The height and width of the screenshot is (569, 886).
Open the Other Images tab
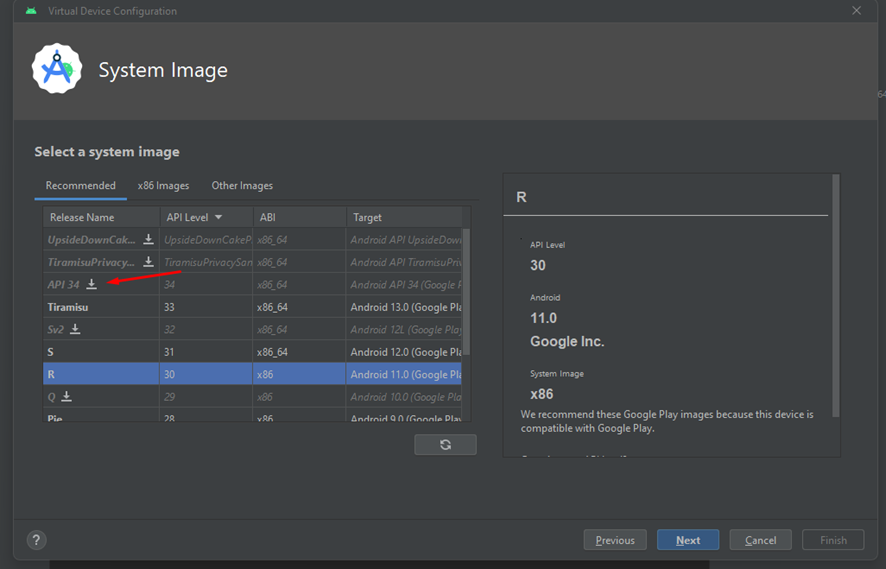[242, 186]
